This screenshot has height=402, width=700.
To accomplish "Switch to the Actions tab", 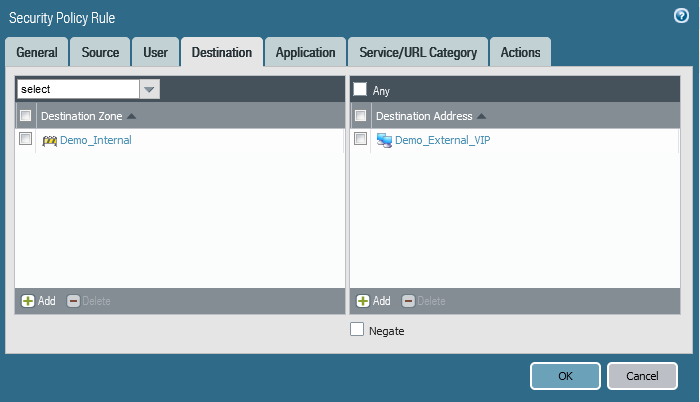I will (x=521, y=52).
